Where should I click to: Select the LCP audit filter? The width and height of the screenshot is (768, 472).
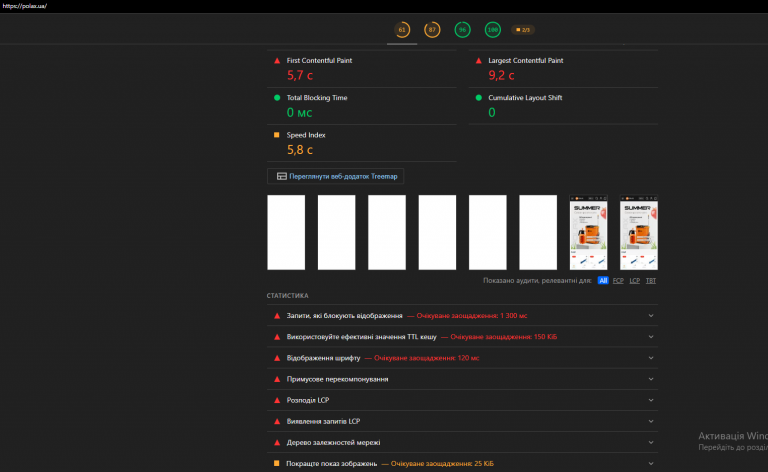[x=634, y=281]
